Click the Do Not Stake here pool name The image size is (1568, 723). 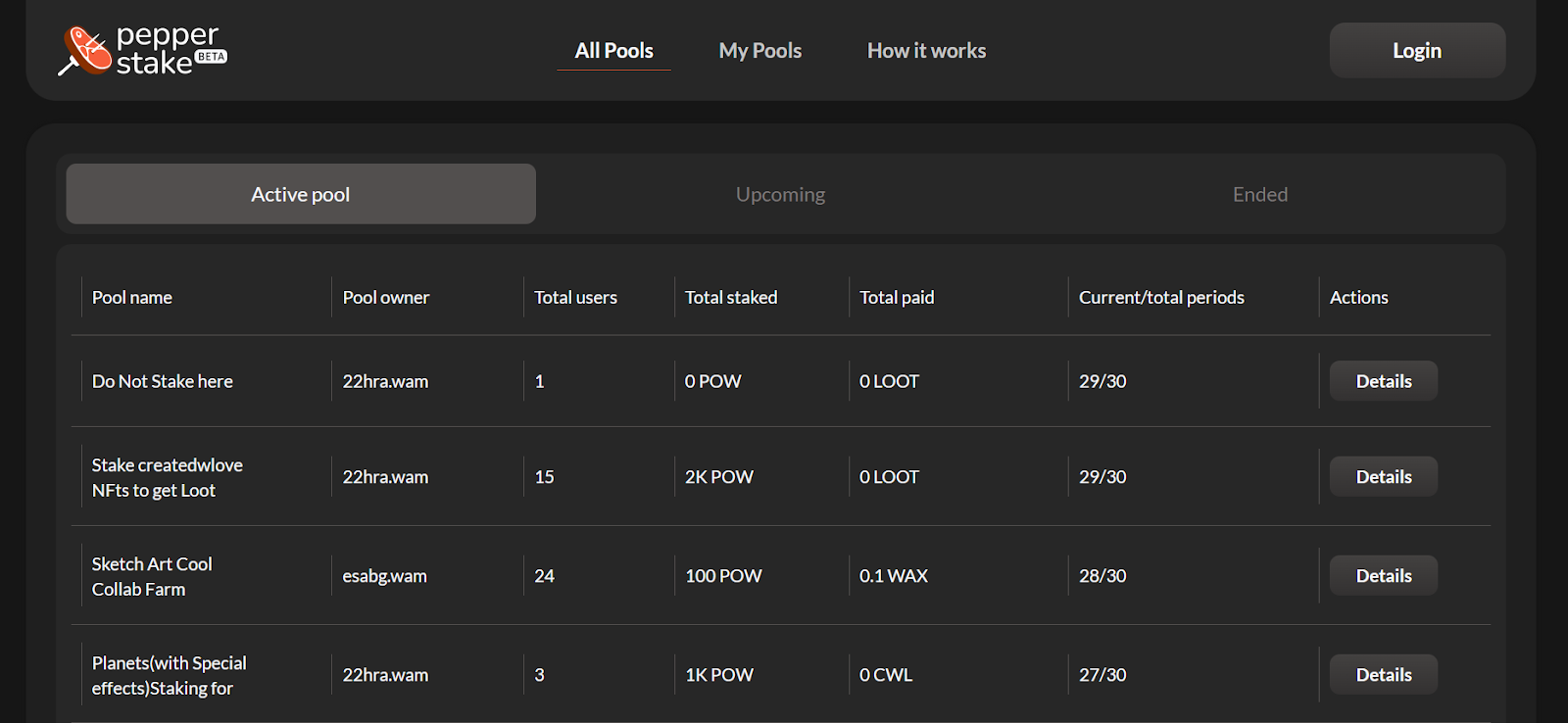[163, 381]
